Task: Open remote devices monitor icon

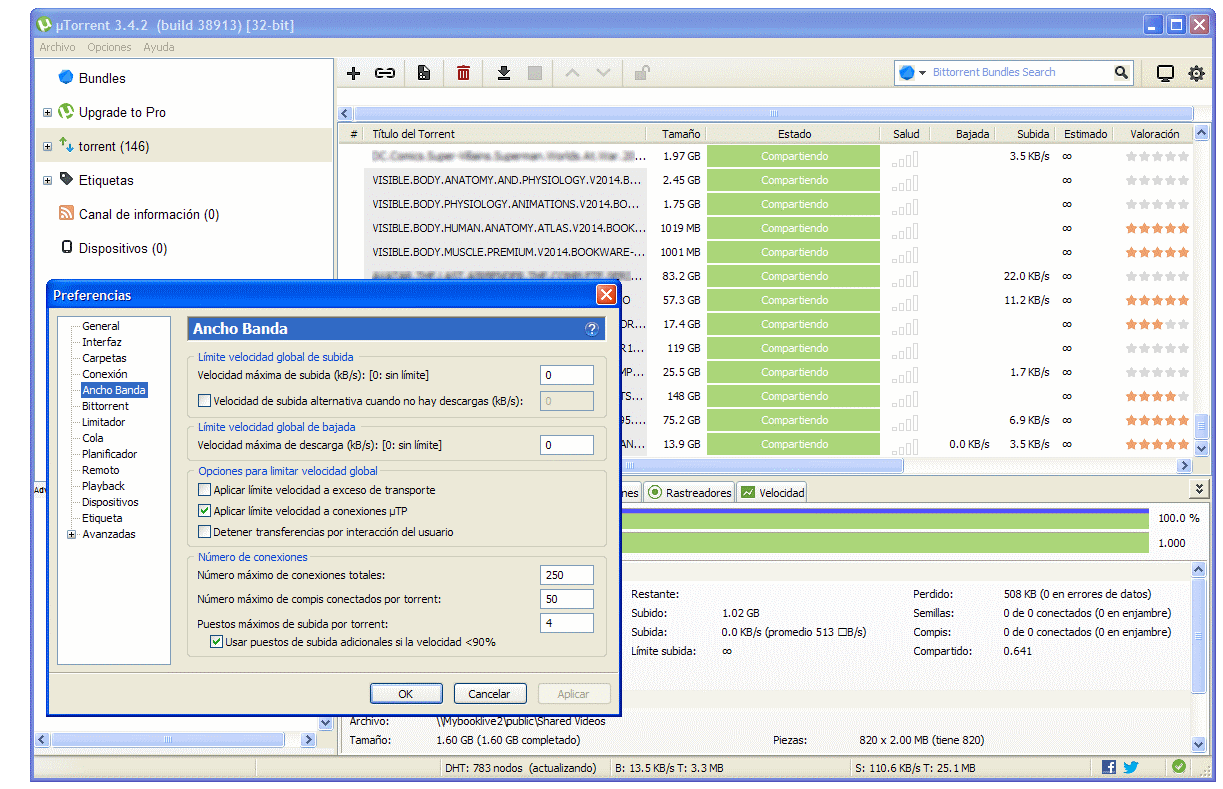Action: pyautogui.click(x=1165, y=73)
